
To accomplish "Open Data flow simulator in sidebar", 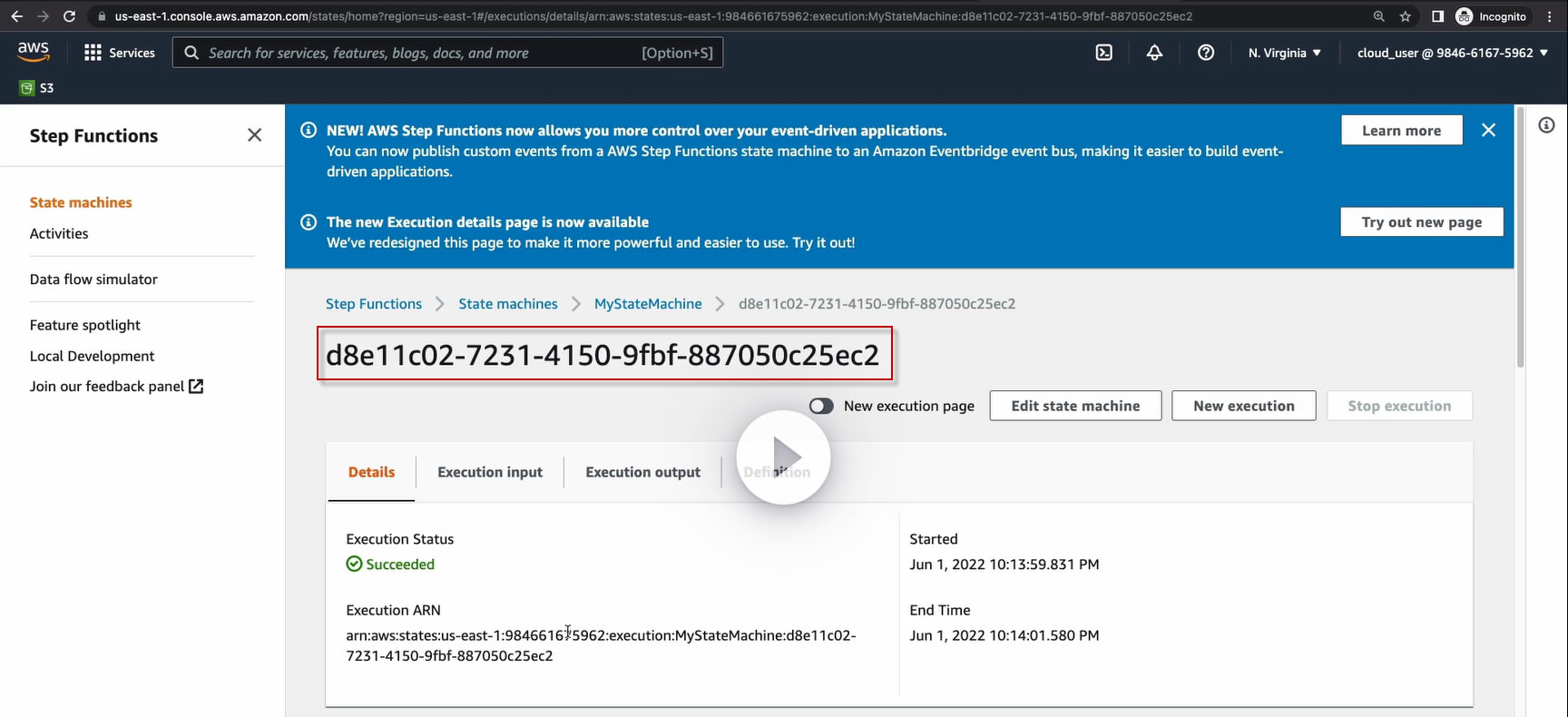I will [93, 280].
